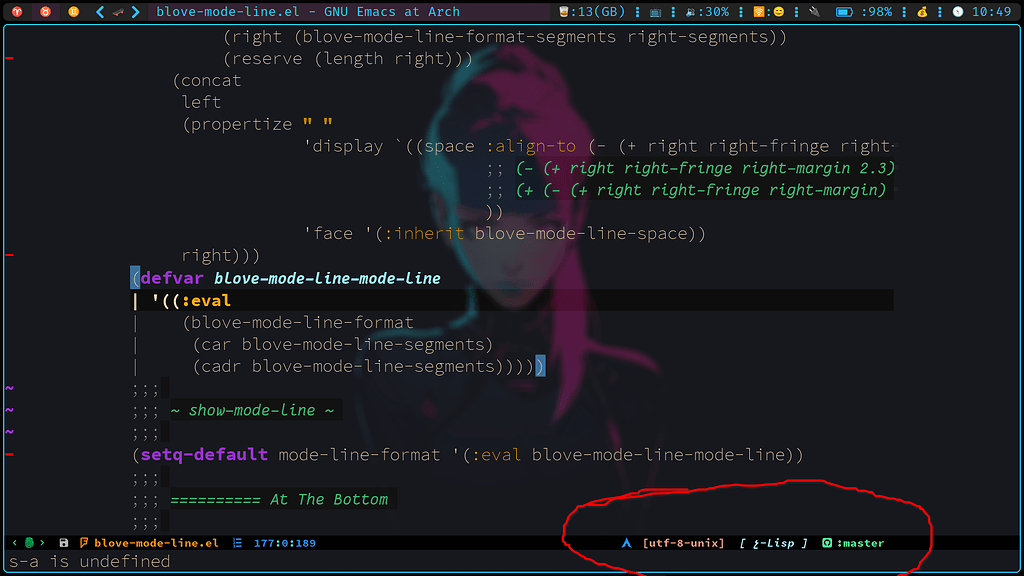Expand the left chevron in the top bar
Screen dimensions: 1024x576
(x=98, y=13)
